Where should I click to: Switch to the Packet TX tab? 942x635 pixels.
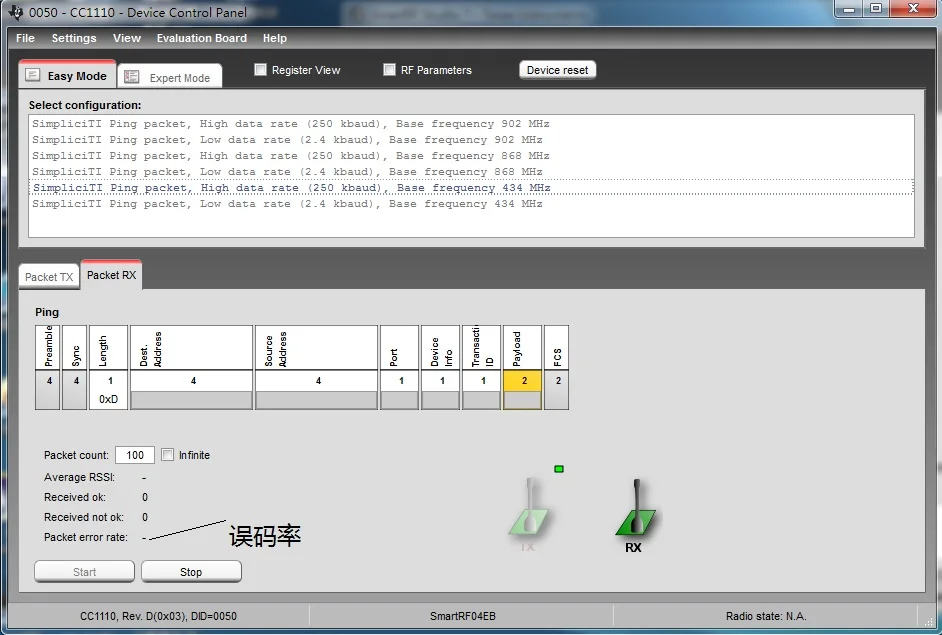click(49, 277)
